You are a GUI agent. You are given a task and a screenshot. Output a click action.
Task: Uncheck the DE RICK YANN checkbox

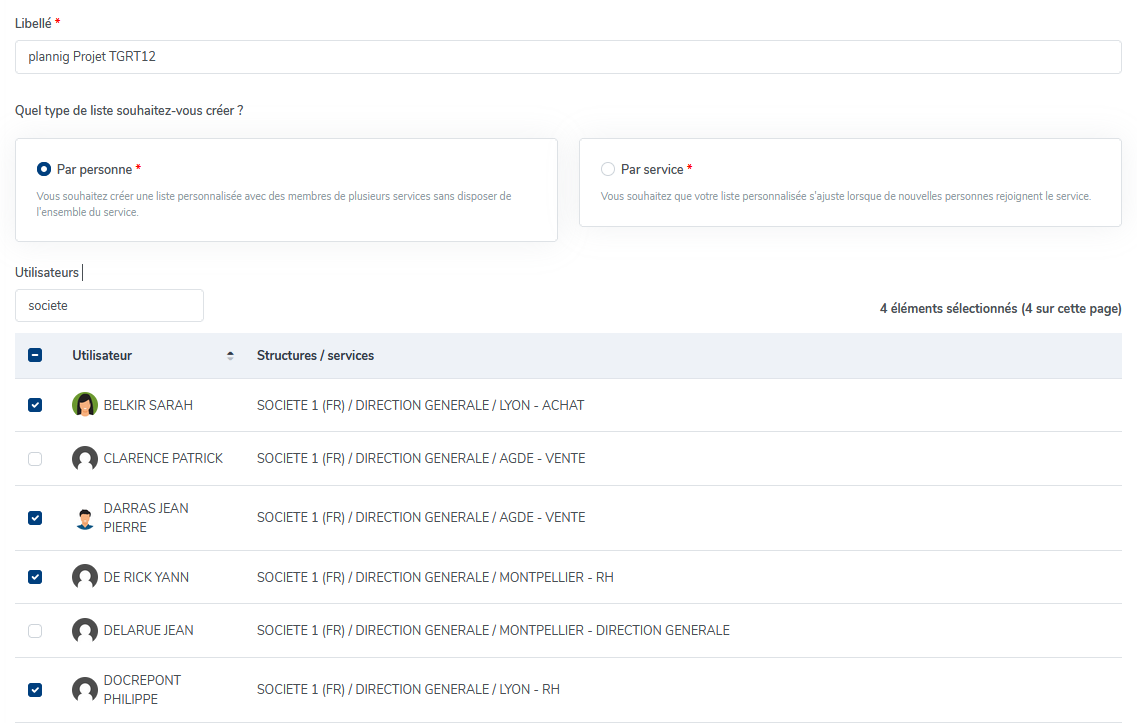[x=35, y=577]
